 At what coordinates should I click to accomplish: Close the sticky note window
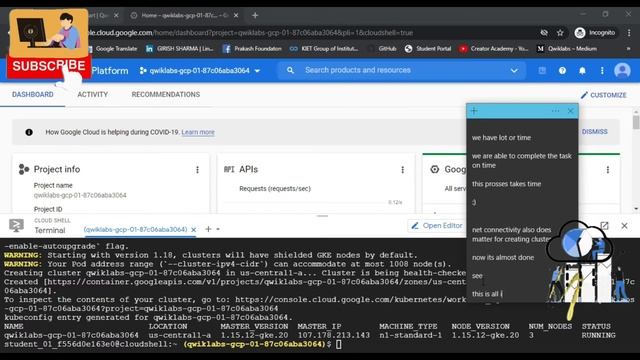pyautogui.click(x=571, y=111)
